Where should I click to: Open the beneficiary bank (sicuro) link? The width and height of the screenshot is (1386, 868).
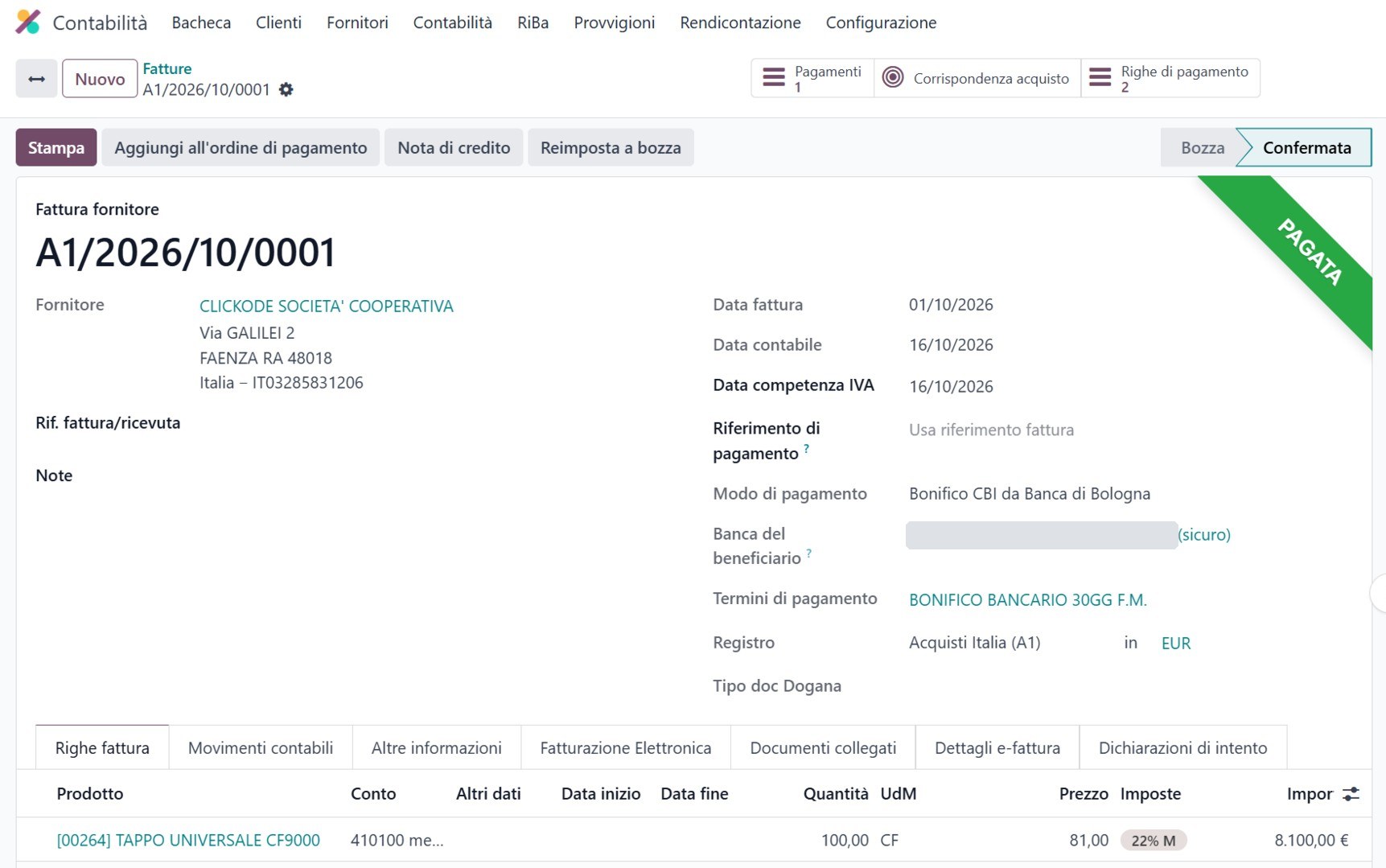(x=1204, y=535)
